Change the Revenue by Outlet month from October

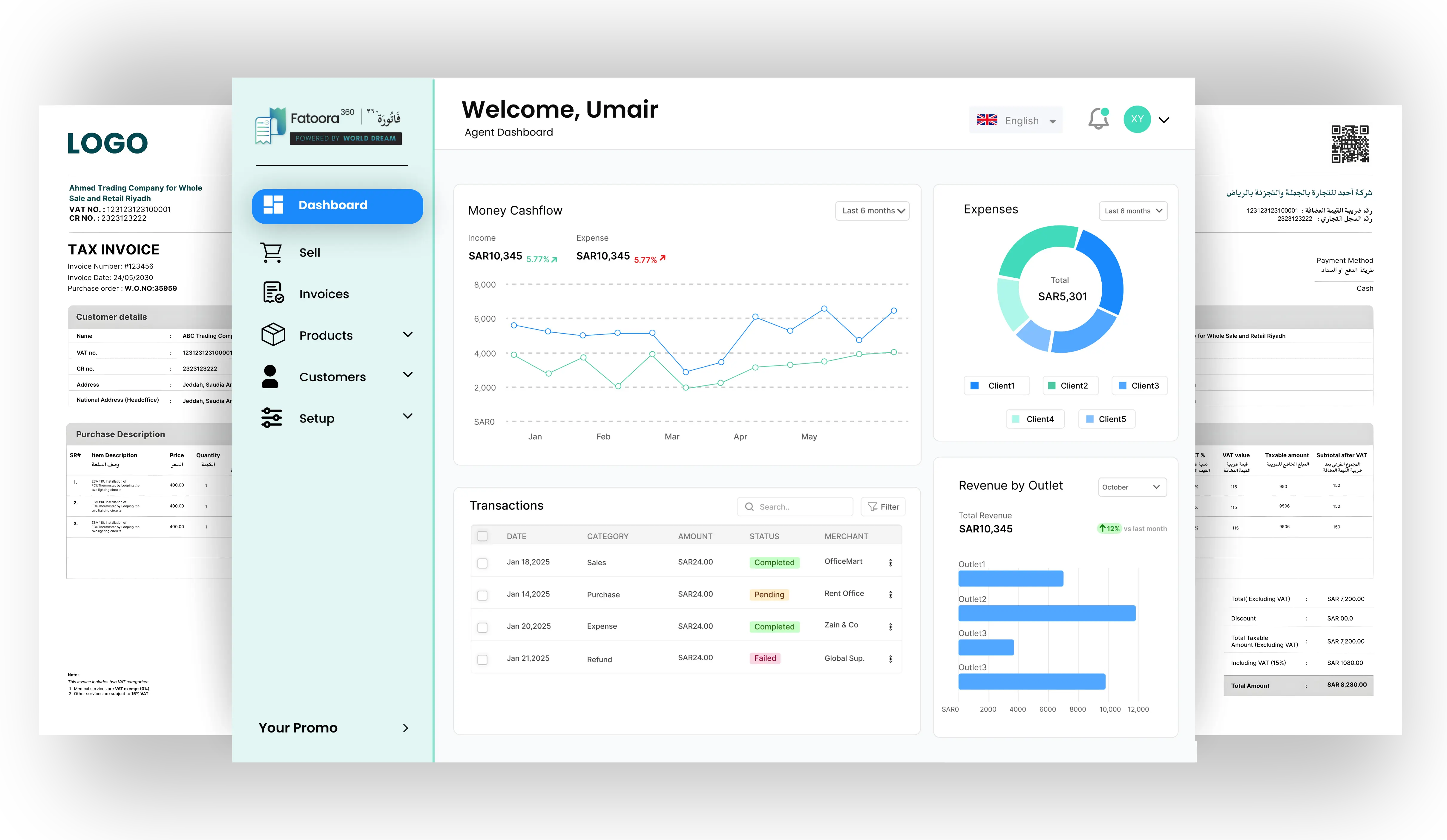1131,487
